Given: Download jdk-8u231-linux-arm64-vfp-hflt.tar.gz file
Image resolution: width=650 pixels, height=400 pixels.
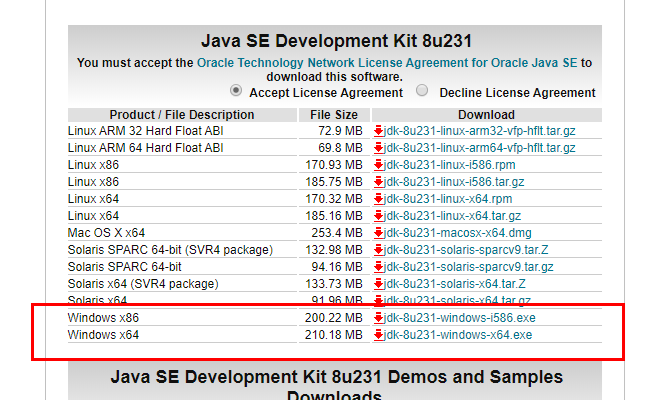Looking at the screenshot, I should click(479, 148).
